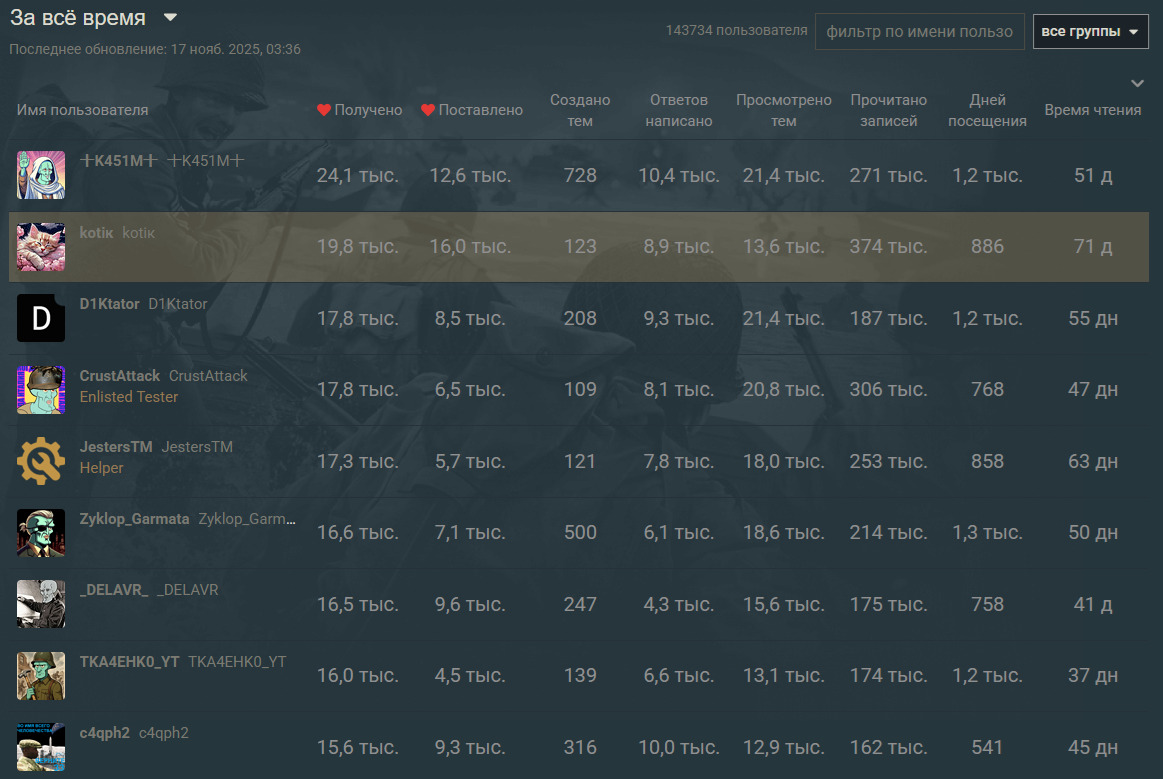The width and height of the screenshot is (1163, 779).
Task: Click c4qph2 user avatar
Action: click(x=41, y=746)
